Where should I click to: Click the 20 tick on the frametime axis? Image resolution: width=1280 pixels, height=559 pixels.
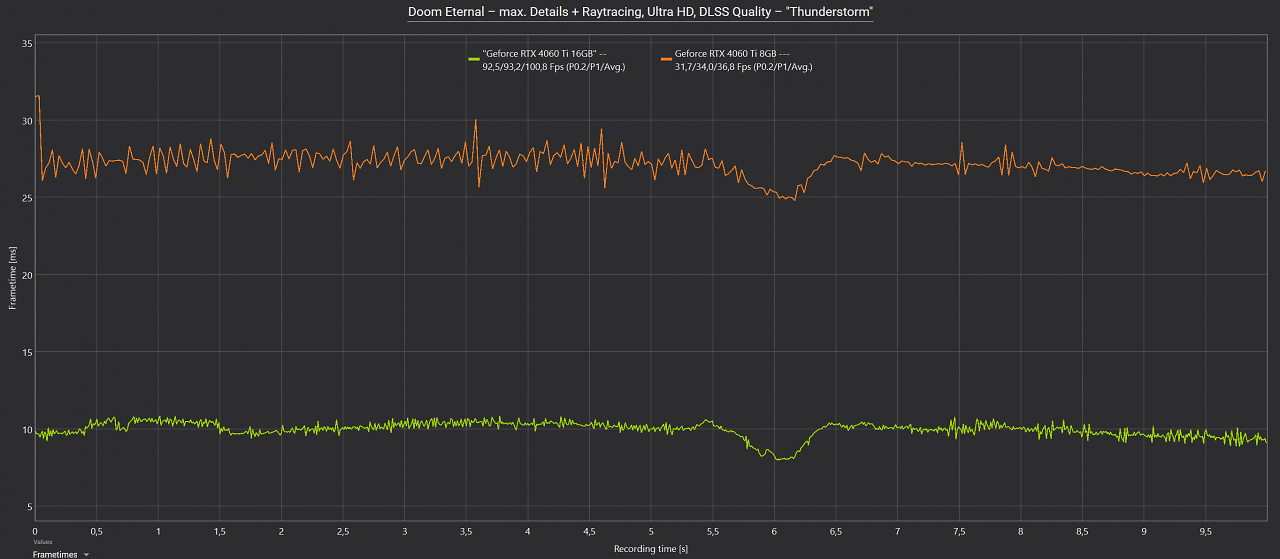[x=27, y=275]
